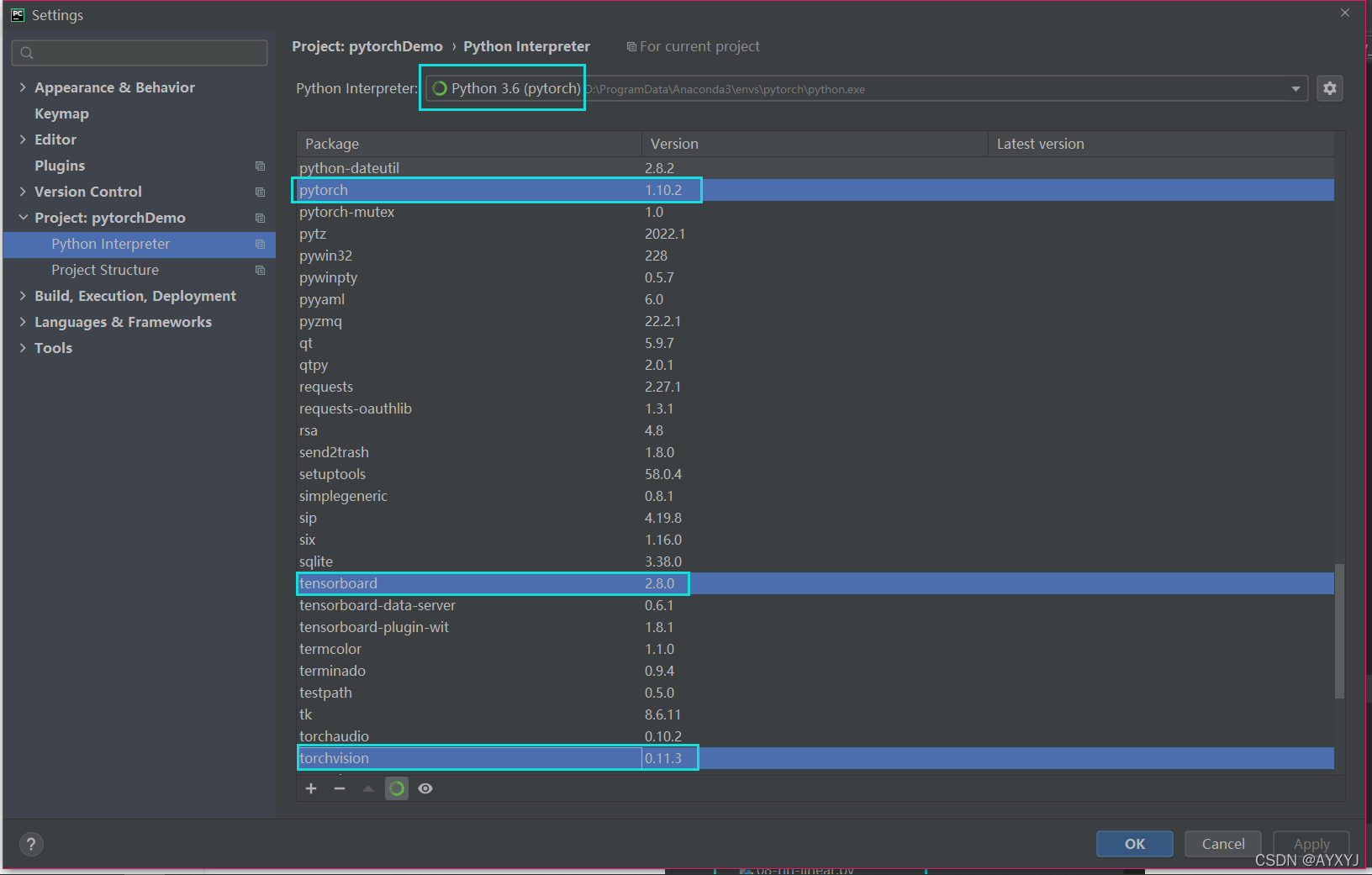Open the help question mark button
The height and width of the screenshot is (875, 1372).
[x=31, y=844]
